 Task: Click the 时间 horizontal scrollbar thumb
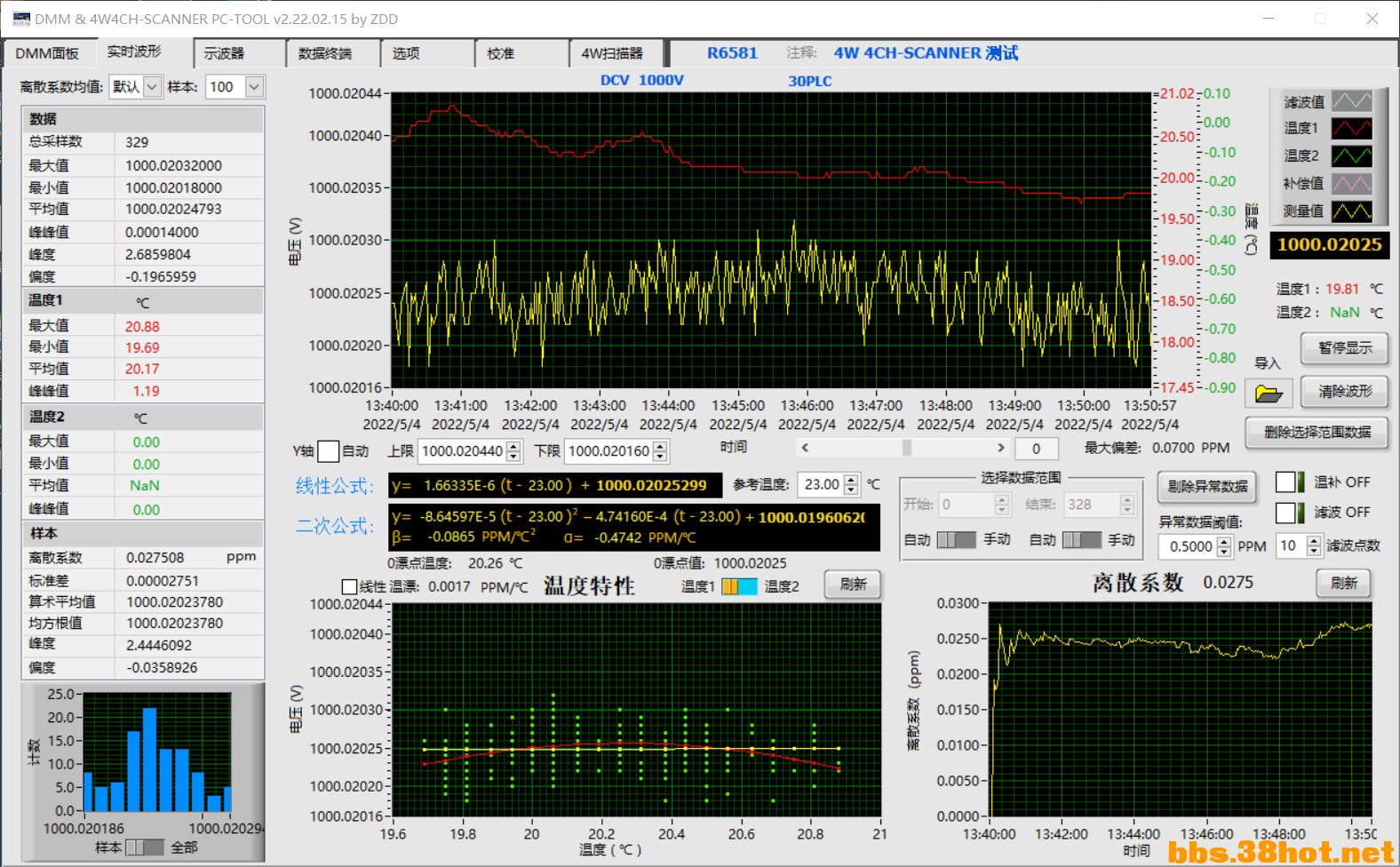coord(907,448)
